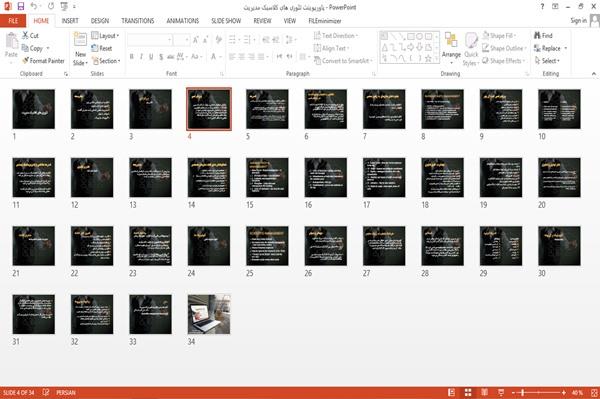
Task: Toggle Underline formatting
Action: (x=151, y=57)
